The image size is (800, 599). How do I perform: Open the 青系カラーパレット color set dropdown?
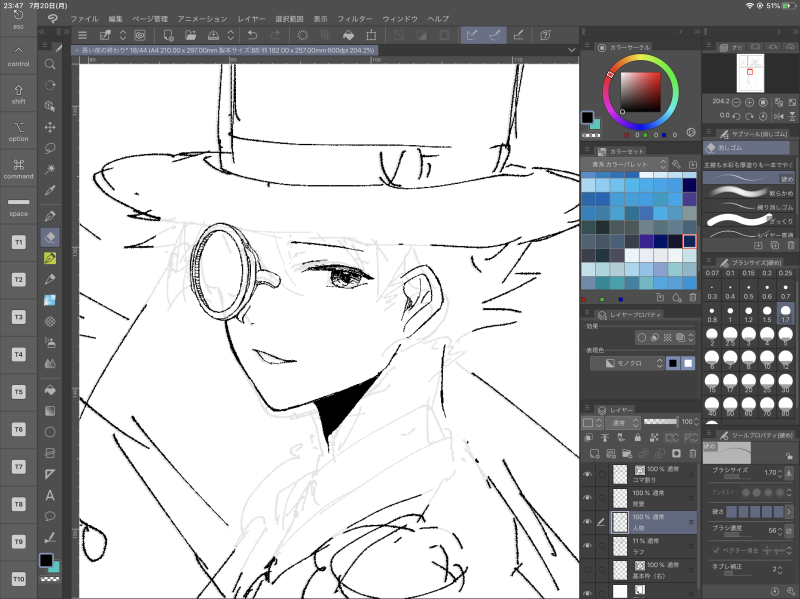pos(624,164)
